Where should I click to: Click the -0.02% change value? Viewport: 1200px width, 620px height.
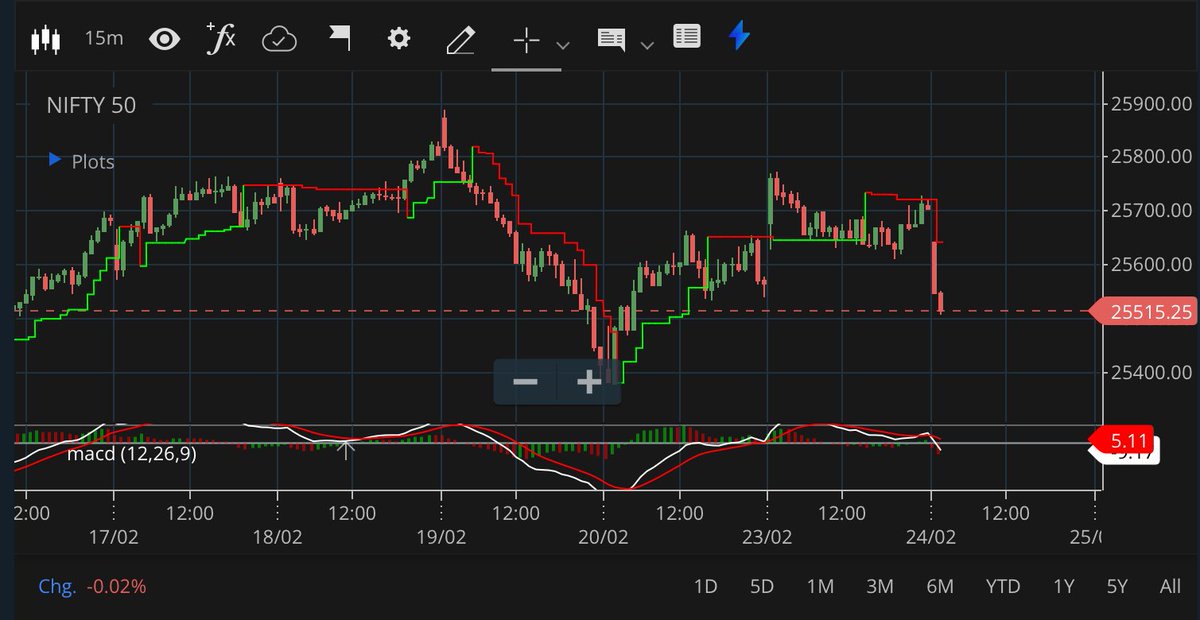(116, 587)
